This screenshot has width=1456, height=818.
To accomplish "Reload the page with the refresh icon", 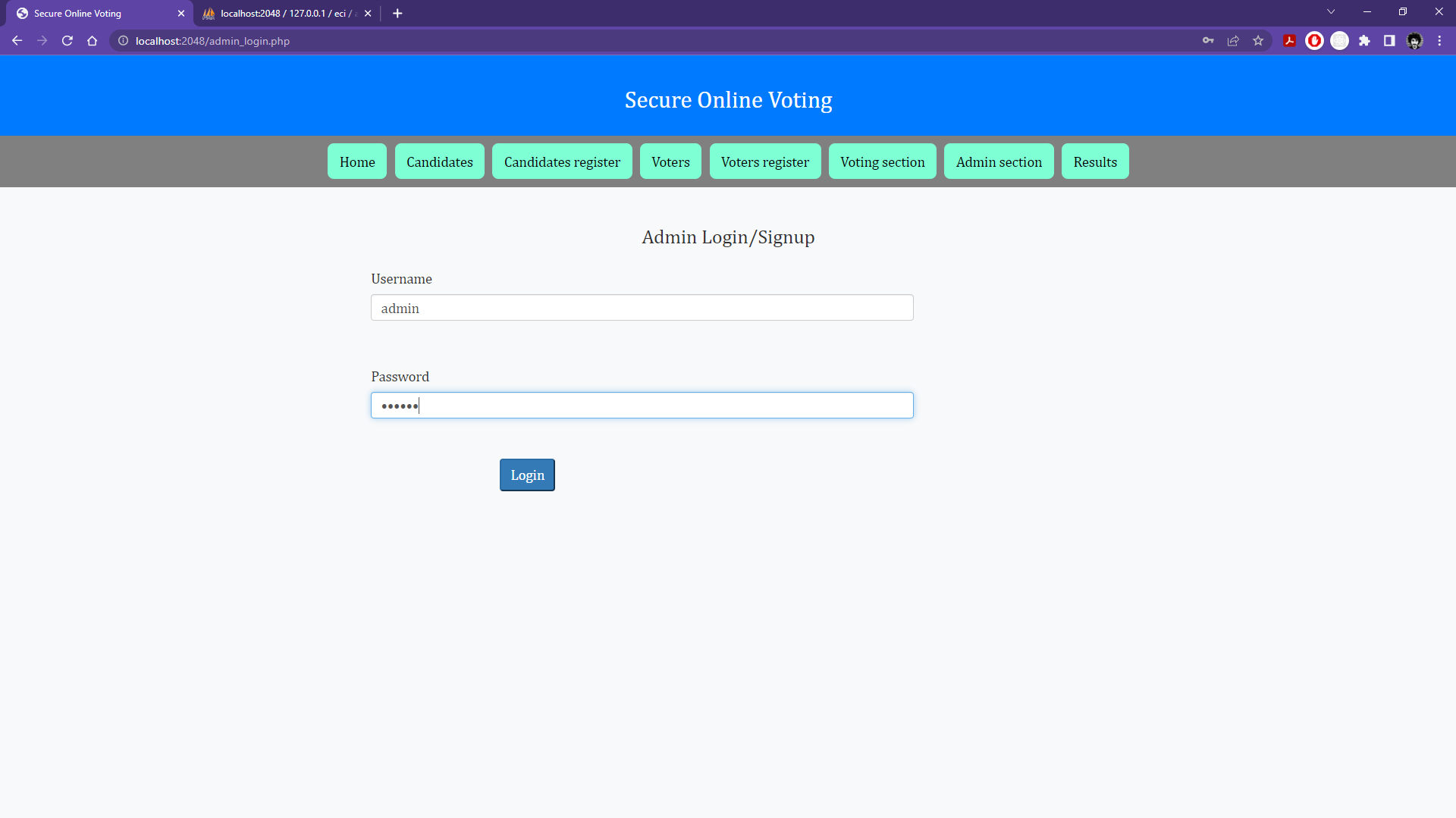I will [67, 41].
